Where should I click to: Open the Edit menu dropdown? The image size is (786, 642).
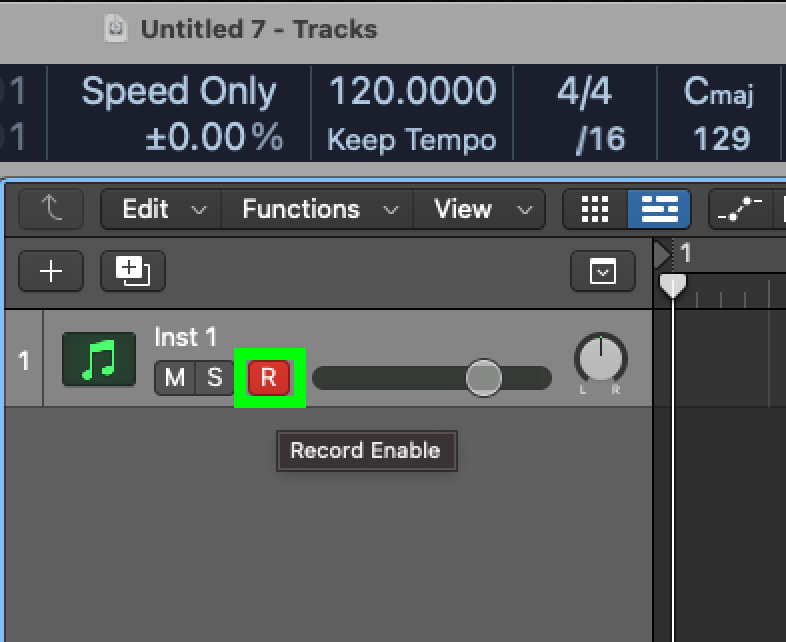(x=161, y=209)
